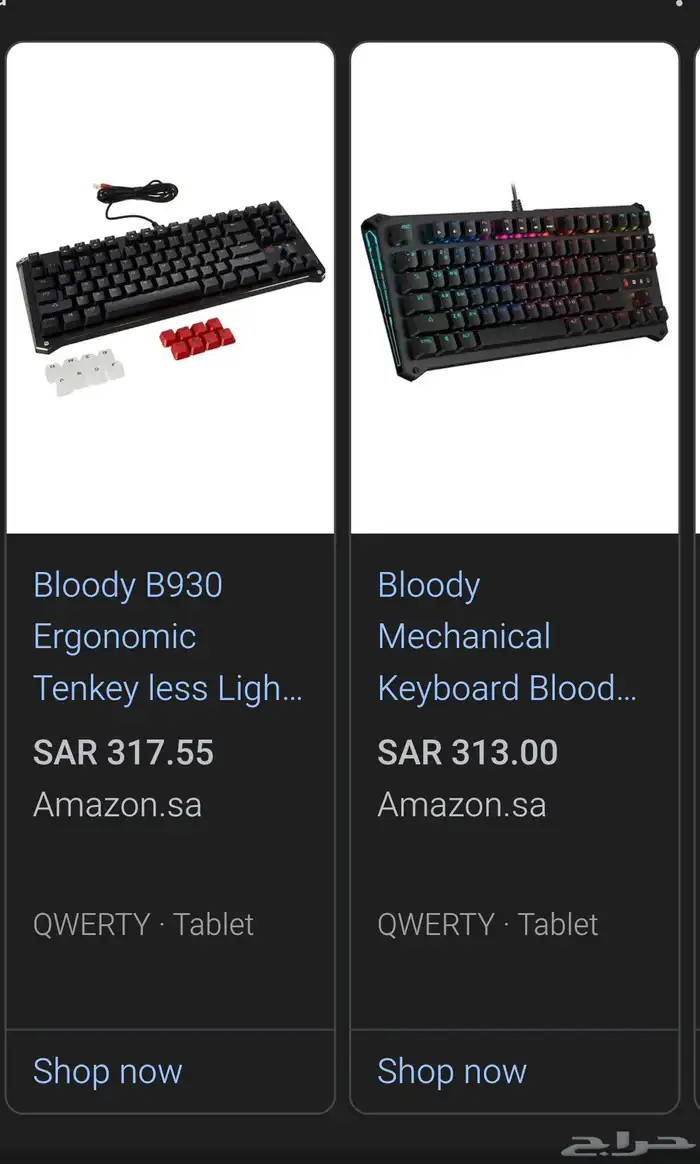Select Amazon.sa seller under SAR 313.00
This screenshot has height=1164, width=700.
[462, 805]
